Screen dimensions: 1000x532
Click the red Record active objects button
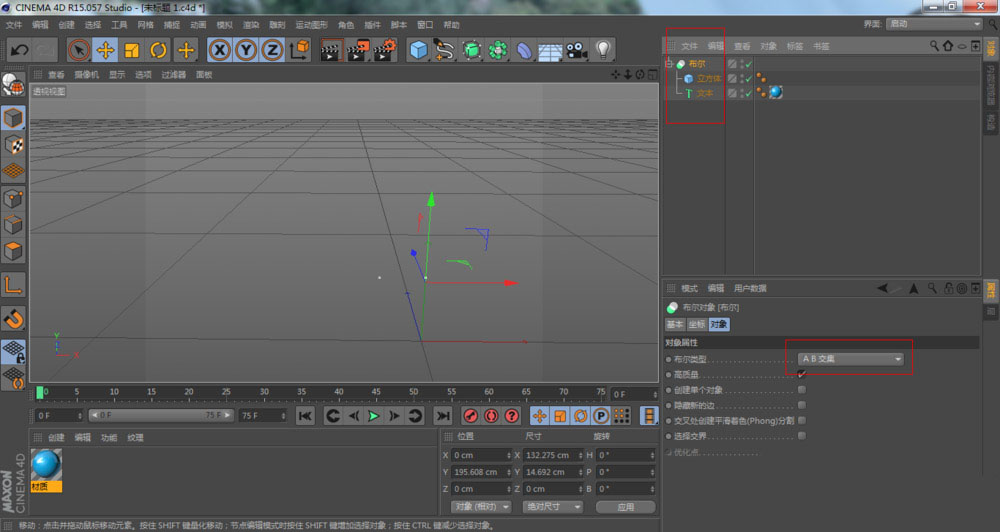[471, 416]
